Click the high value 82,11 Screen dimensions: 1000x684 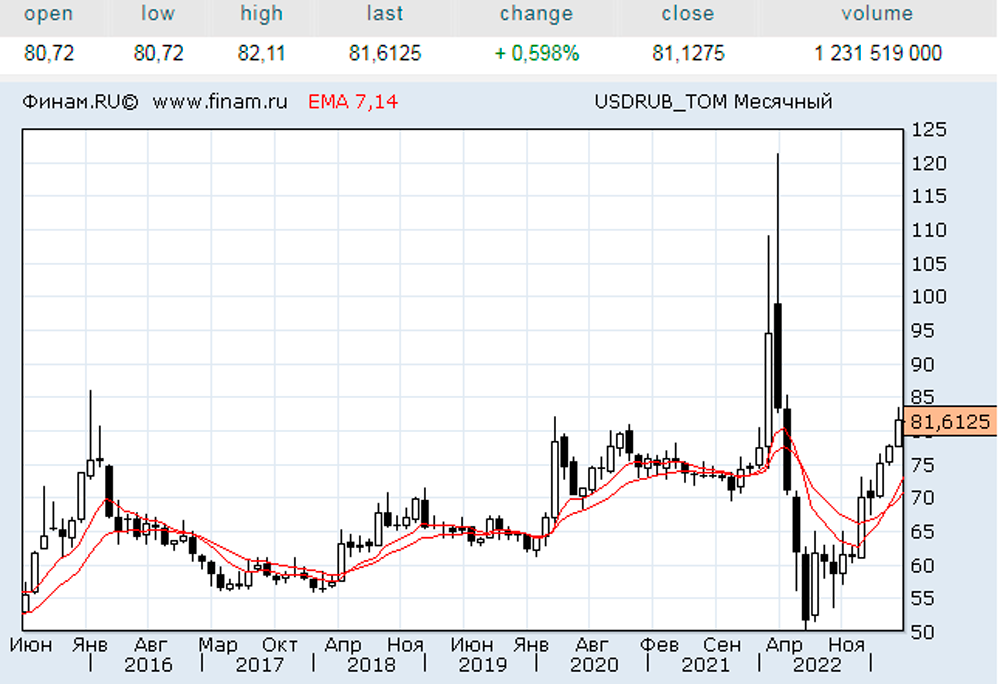click(261, 54)
